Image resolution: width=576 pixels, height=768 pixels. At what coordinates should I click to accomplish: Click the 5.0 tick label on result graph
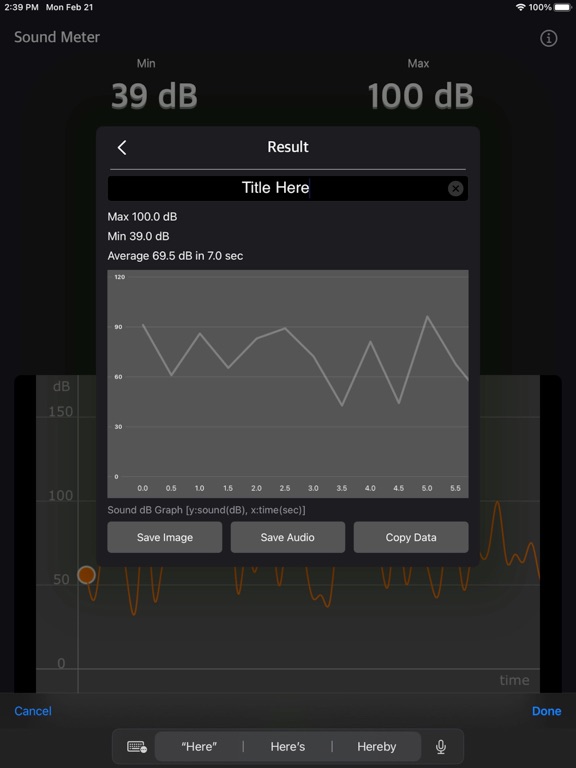tap(427, 488)
